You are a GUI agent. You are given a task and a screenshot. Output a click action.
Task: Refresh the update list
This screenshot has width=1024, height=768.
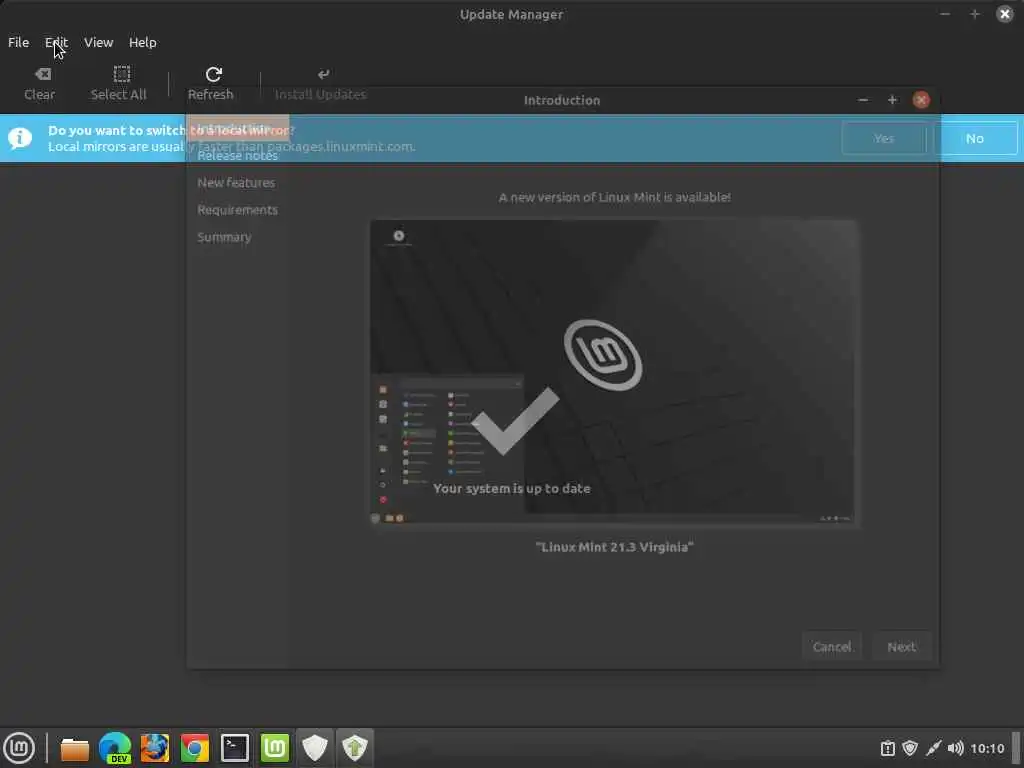211,84
